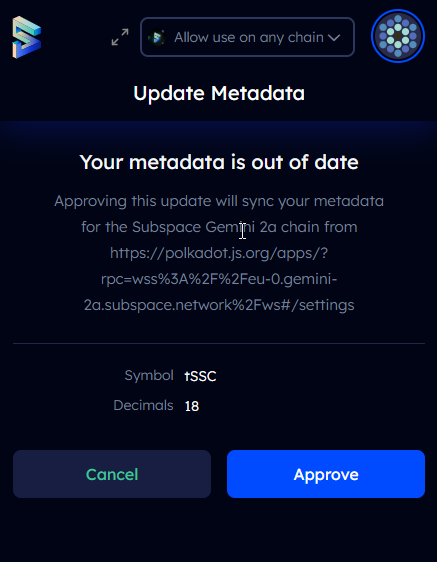Expand the wallet popup to full view
The width and height of the screenshot is (437, 562).
click(120, 37)
